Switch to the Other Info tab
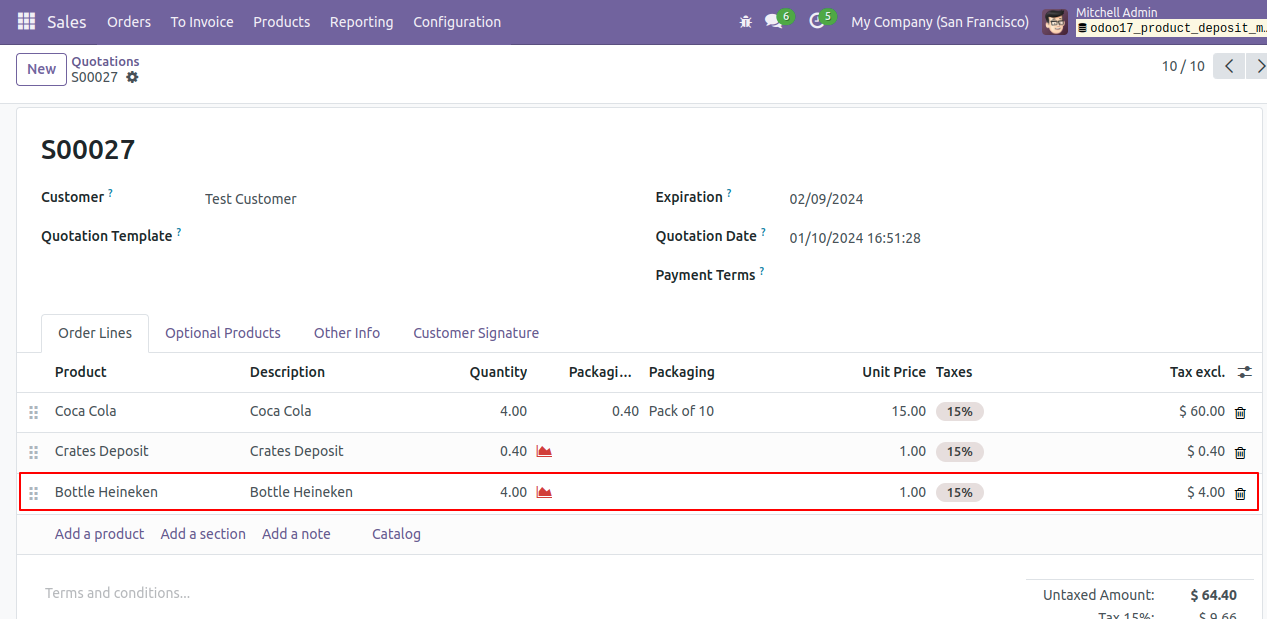Screen dimensions: 1267x619 click(347, 333)
